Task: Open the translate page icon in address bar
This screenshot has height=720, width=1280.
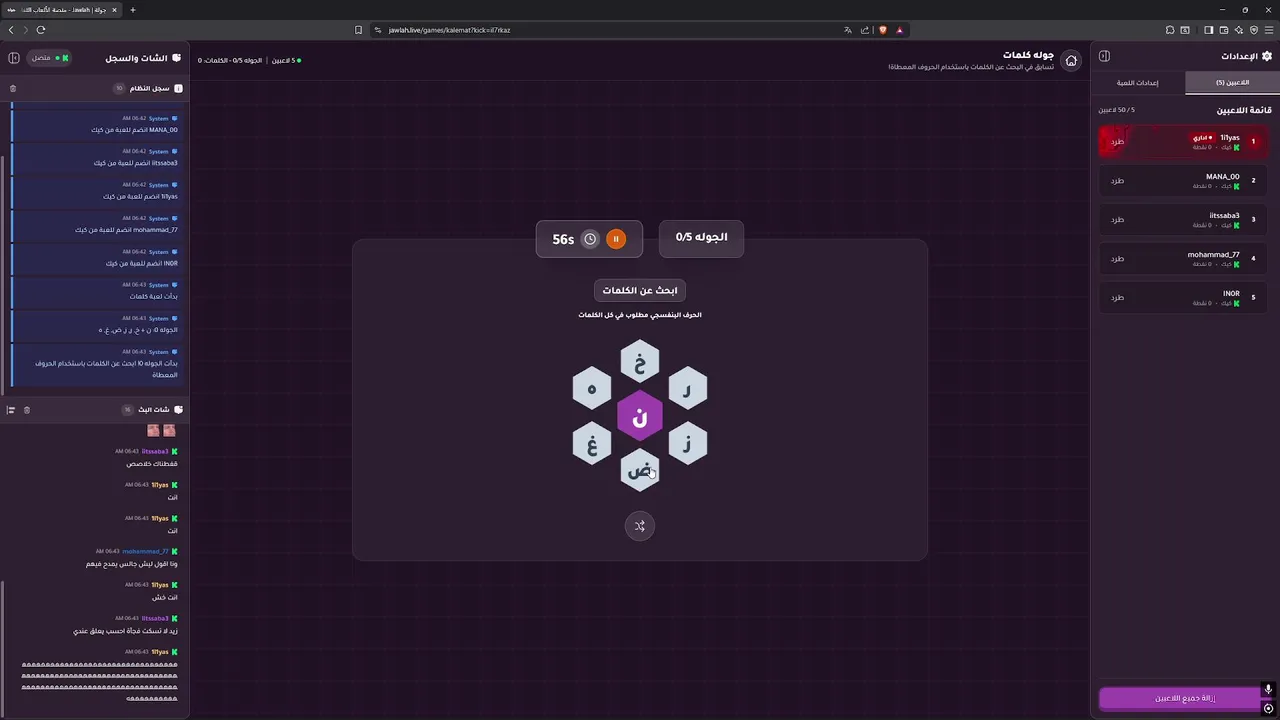Action: click(848, 30)
